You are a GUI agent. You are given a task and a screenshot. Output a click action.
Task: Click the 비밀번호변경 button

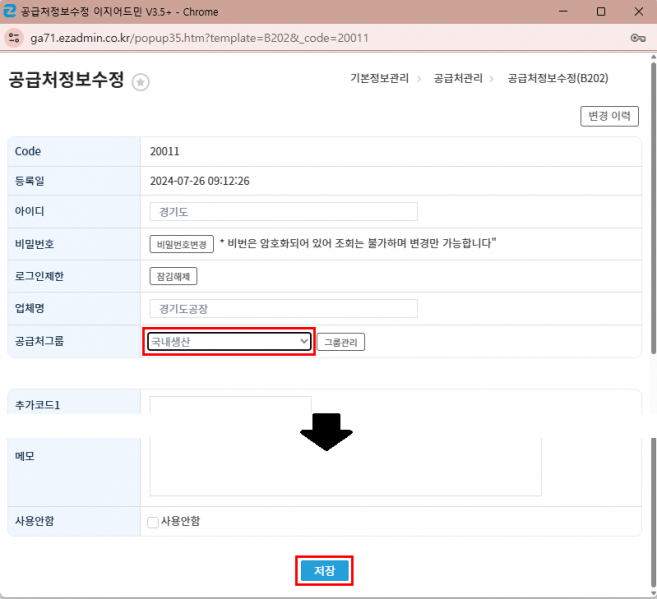(x=182, y=244)
